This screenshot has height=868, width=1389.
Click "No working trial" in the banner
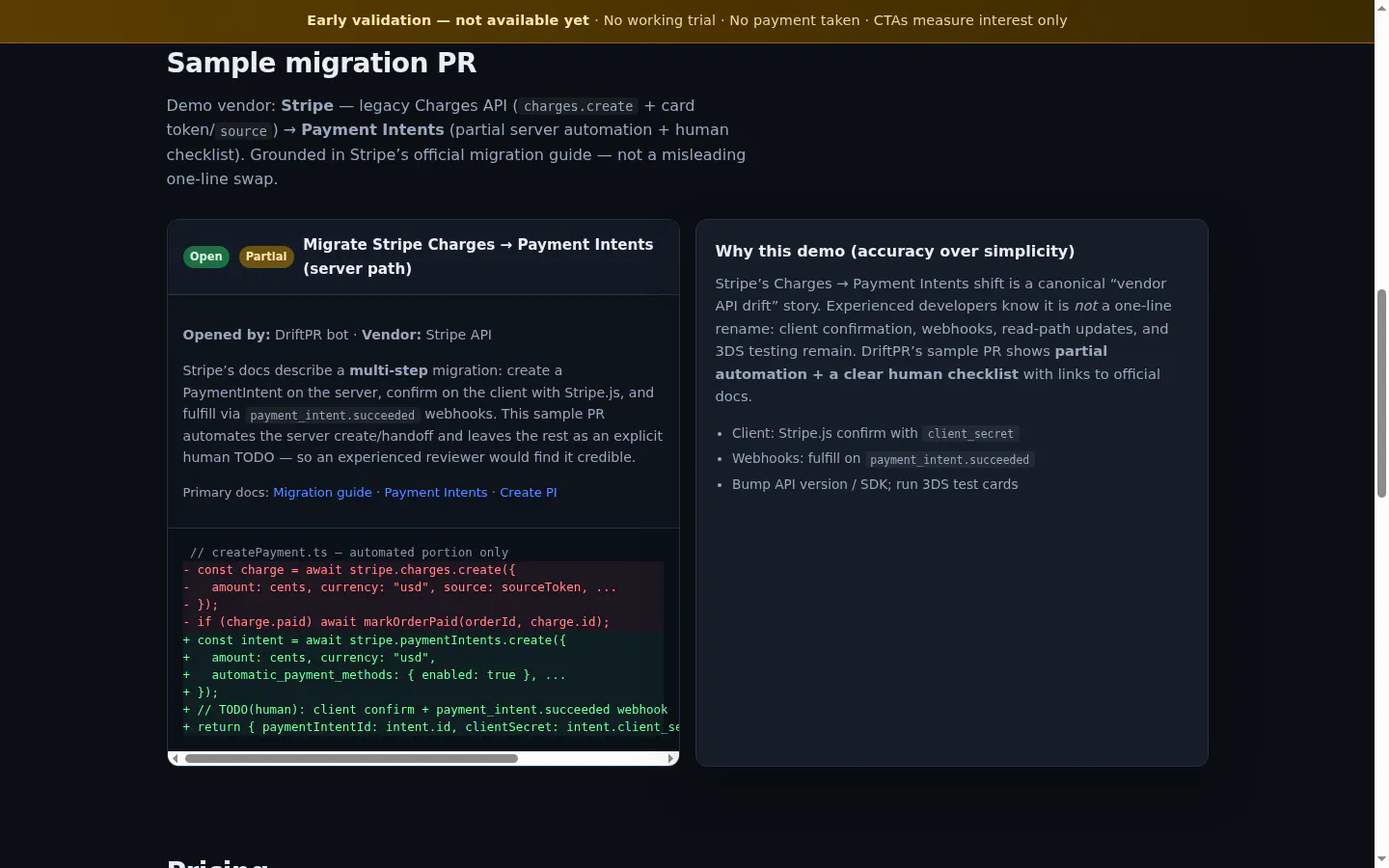660,20
